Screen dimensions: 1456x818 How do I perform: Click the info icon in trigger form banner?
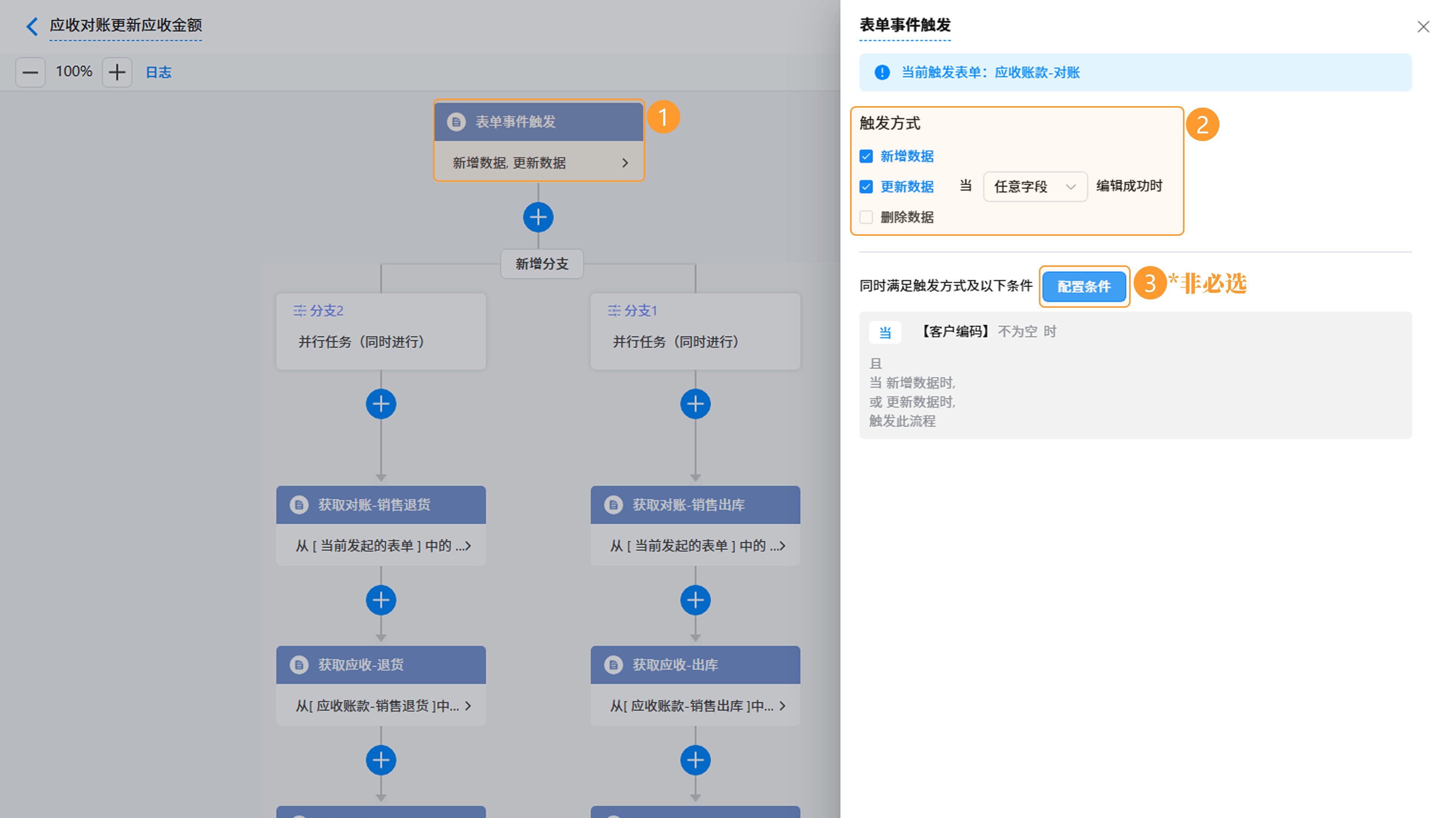882,72
